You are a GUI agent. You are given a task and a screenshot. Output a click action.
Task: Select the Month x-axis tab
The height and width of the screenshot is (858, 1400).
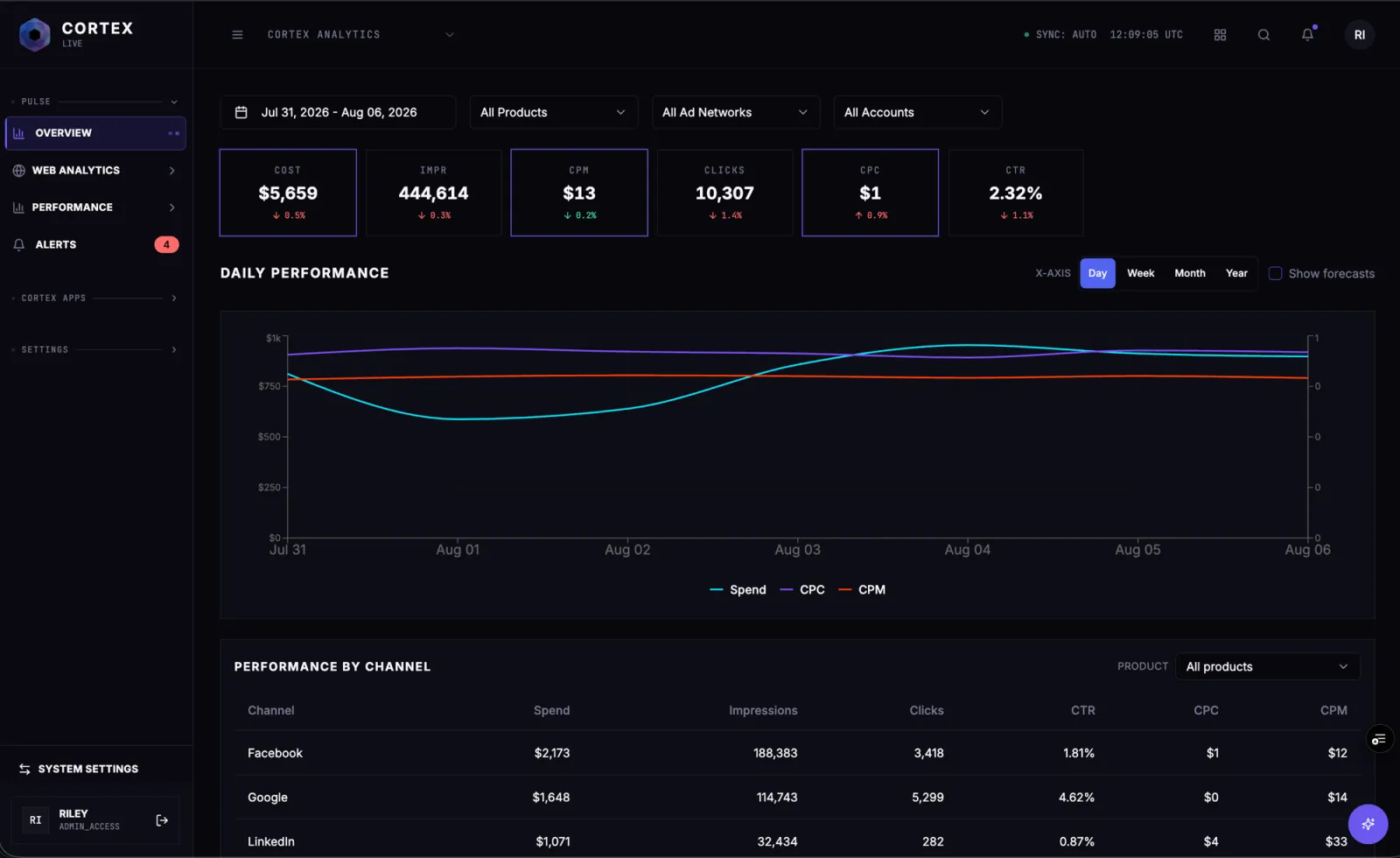(1190, 273)
